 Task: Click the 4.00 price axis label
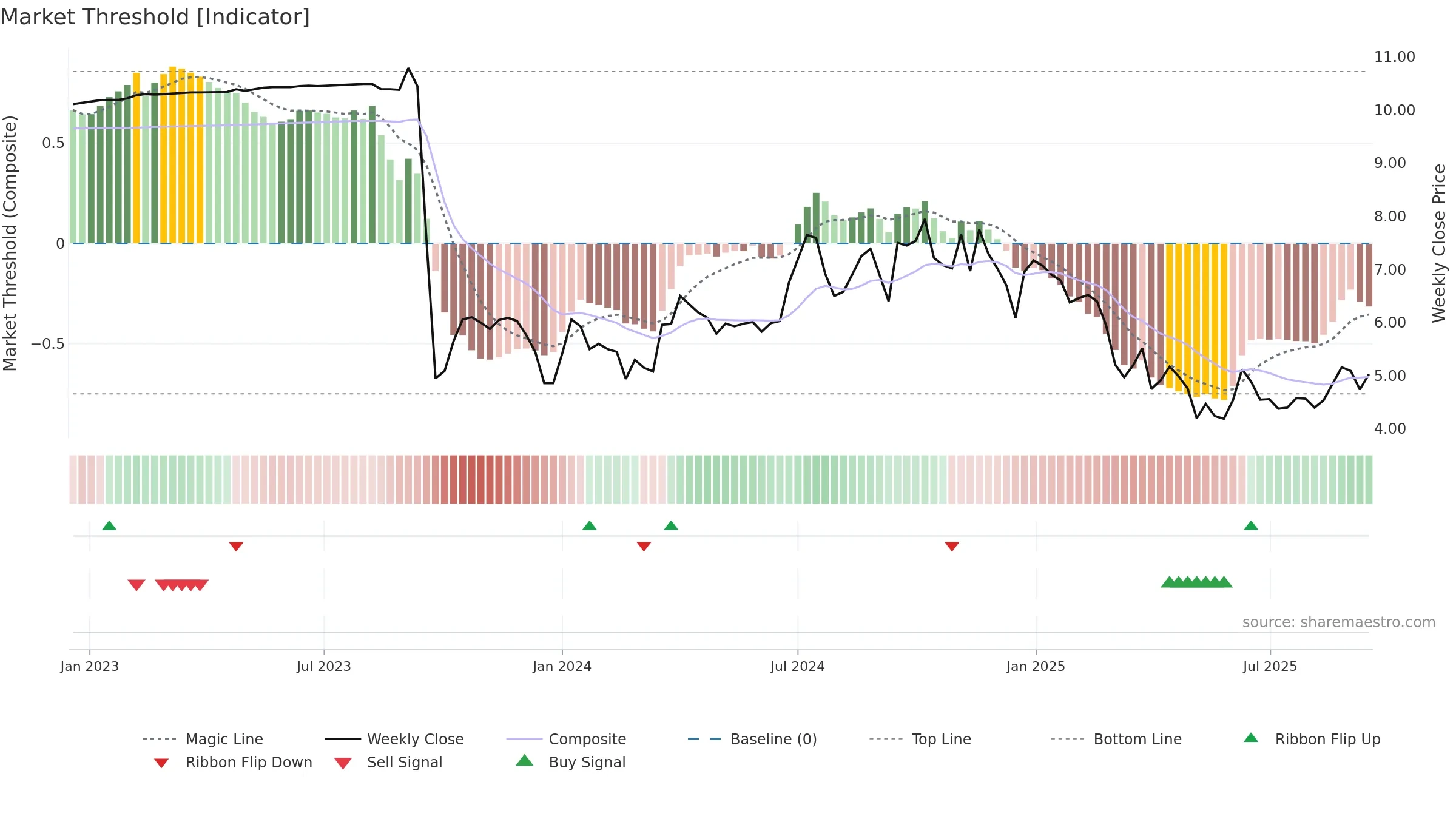click(x=1390, y=429)
